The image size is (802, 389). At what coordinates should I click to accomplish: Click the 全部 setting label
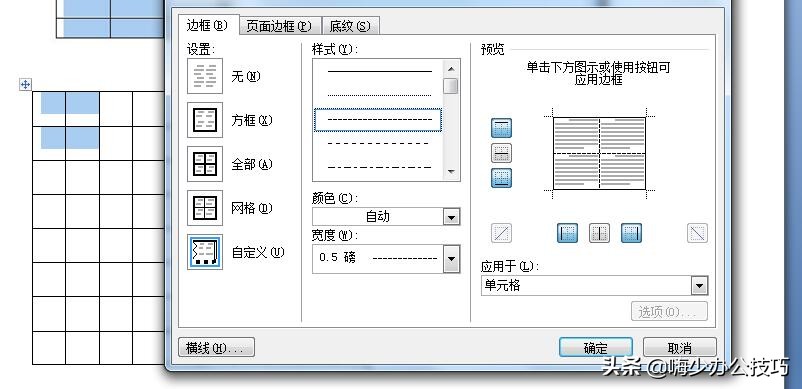pos(252,165)
